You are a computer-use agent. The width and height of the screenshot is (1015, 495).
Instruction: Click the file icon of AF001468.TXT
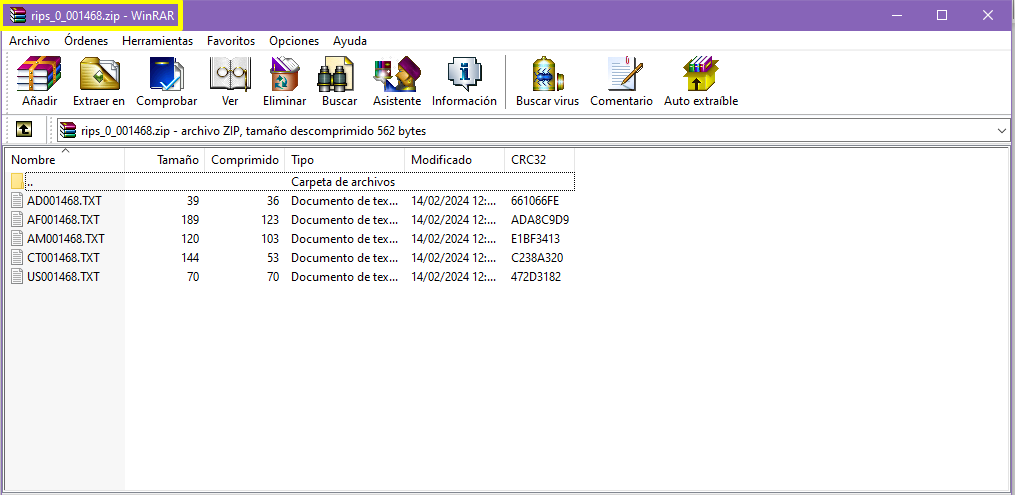(x=18, y=220)
